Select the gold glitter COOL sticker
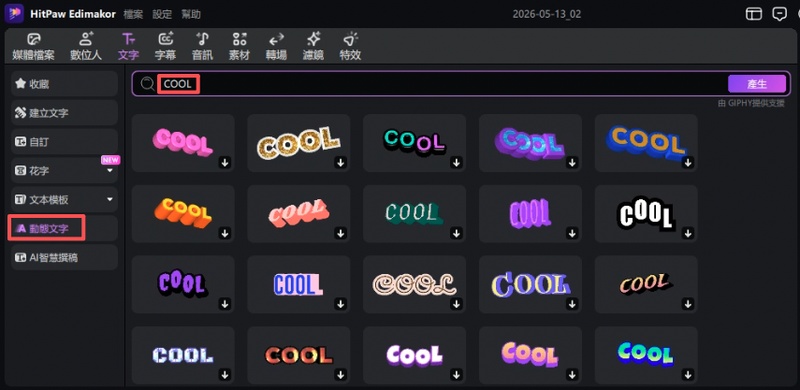This screenshot has width=800, height=390. pyautogui.click(x=298, y=143)
